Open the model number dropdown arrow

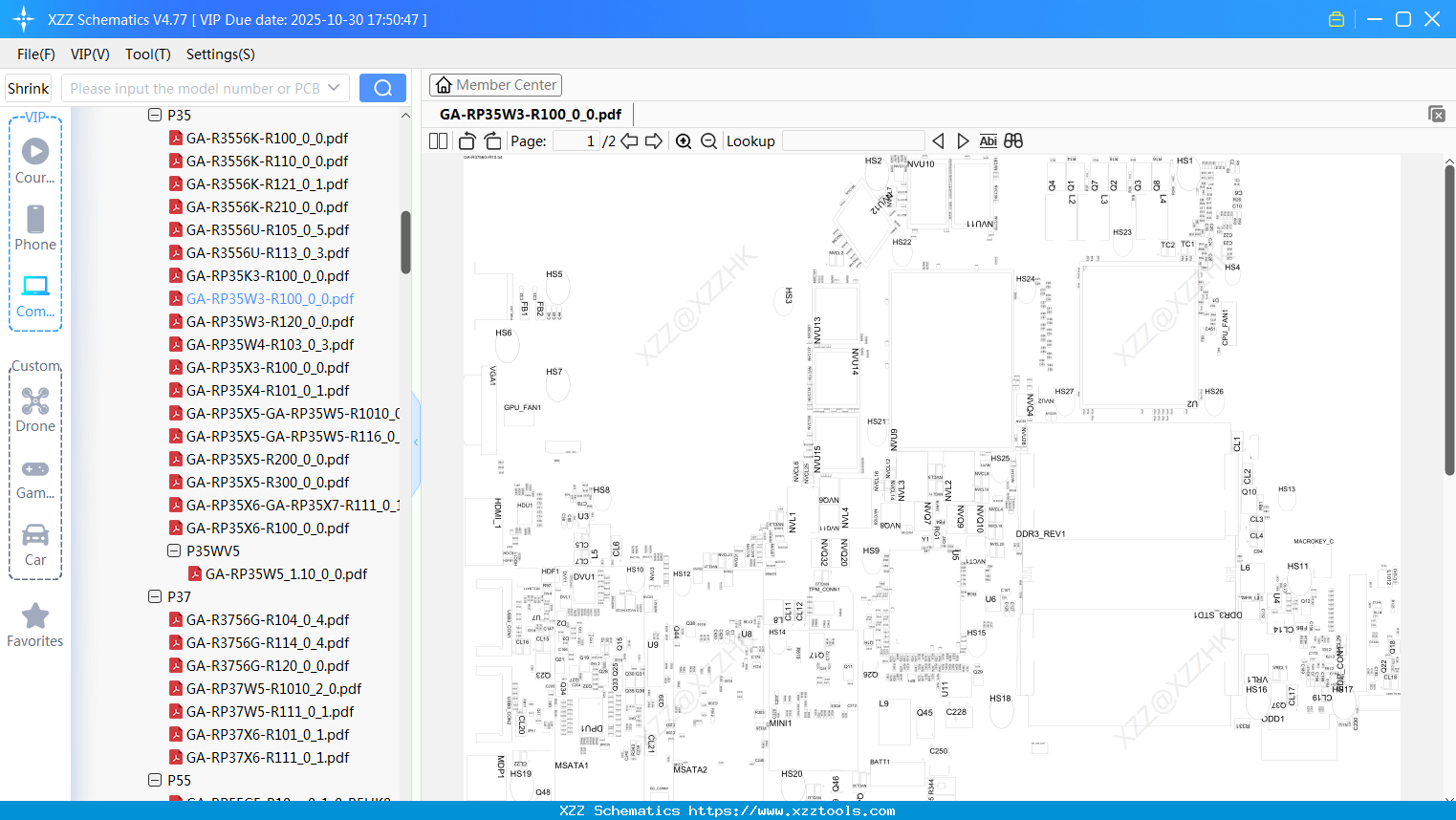334,88
